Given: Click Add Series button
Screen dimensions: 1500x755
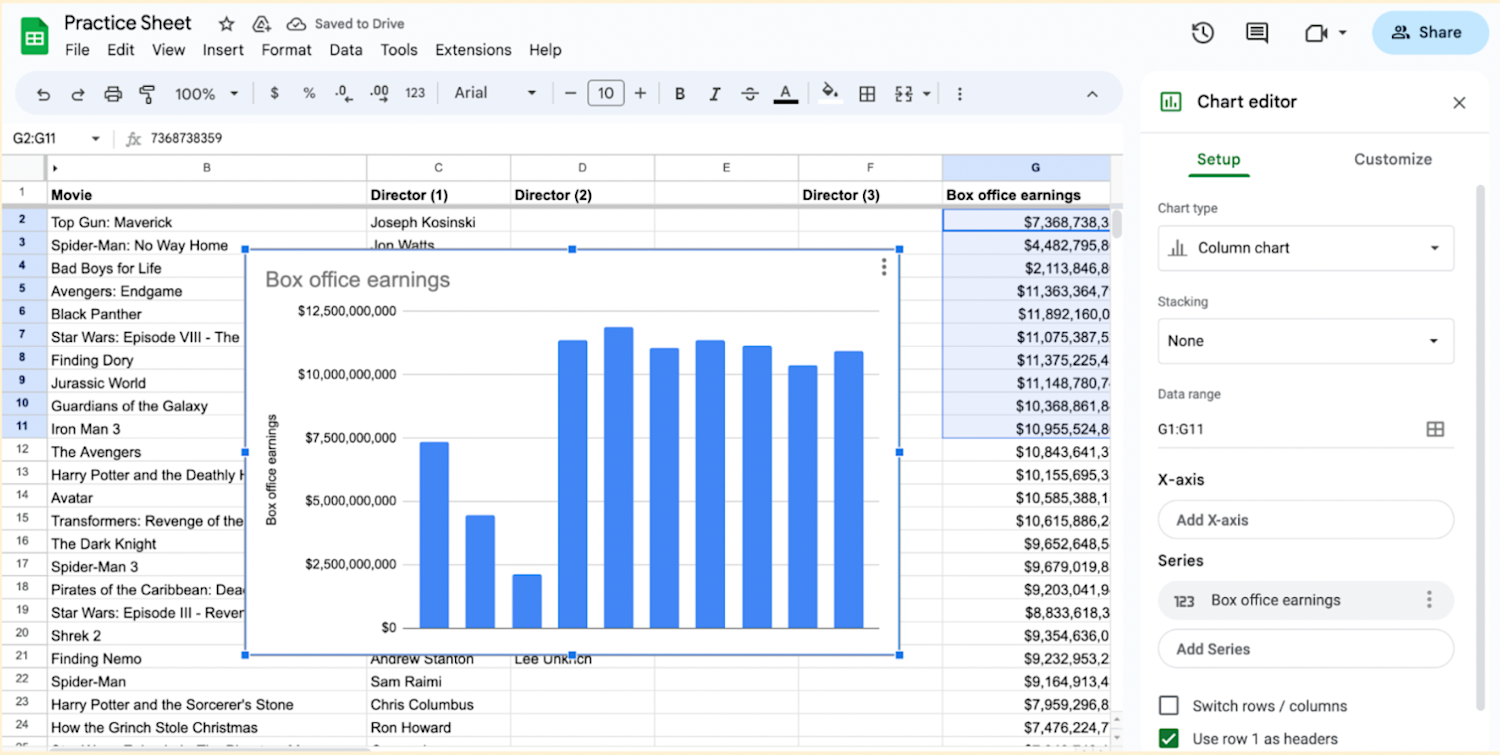Looking at the screenshot, I should click(1306, 649).
